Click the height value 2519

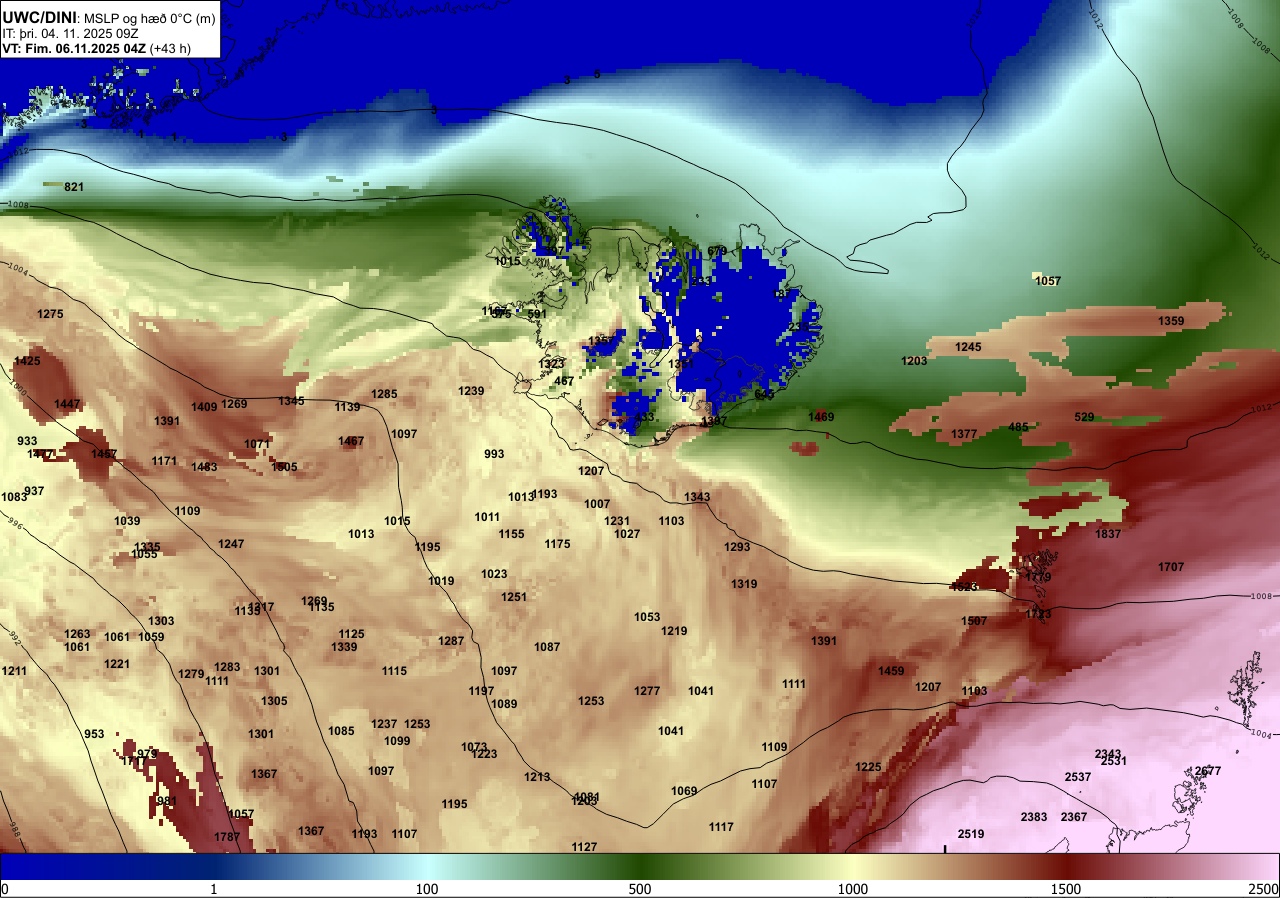pos(971,834)
